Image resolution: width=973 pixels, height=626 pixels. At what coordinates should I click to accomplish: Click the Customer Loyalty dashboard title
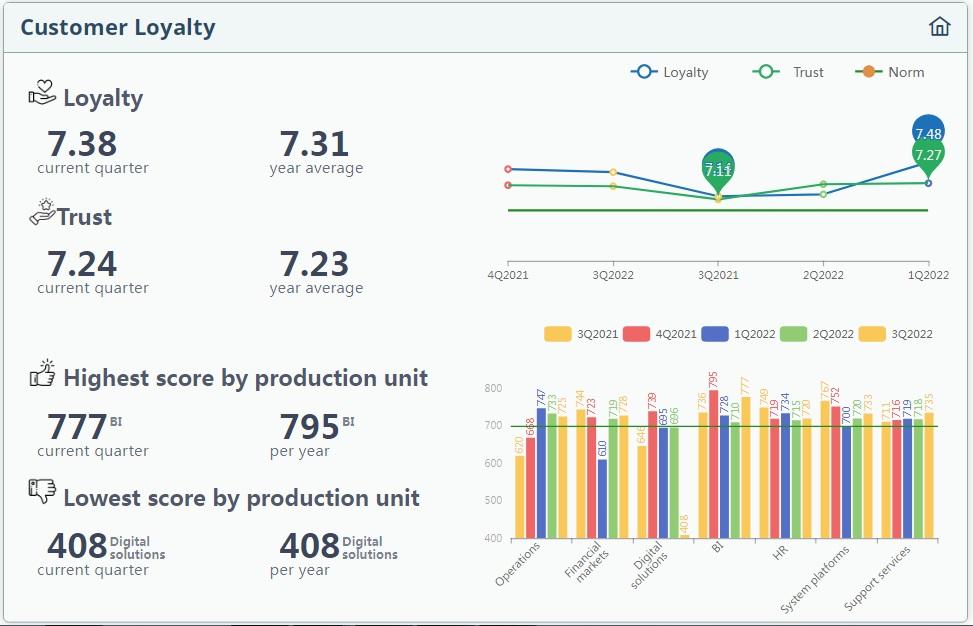(118, 27)
